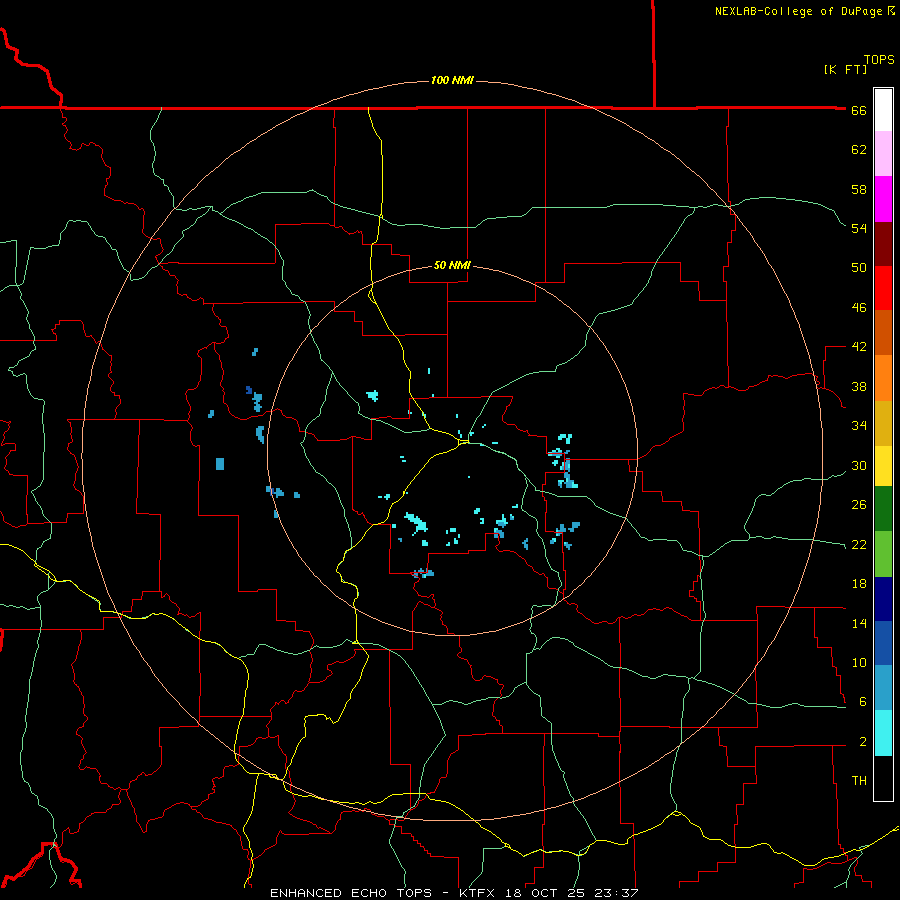Click the 23:37 time stamp

point(616,893)
